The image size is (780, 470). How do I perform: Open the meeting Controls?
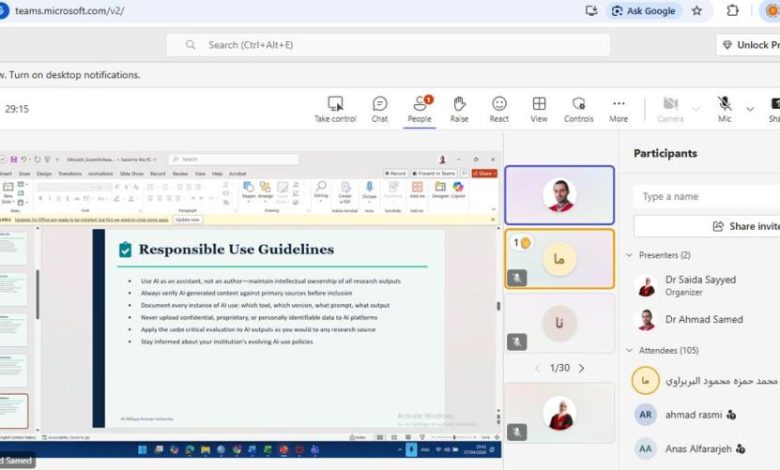coord(578,105)
